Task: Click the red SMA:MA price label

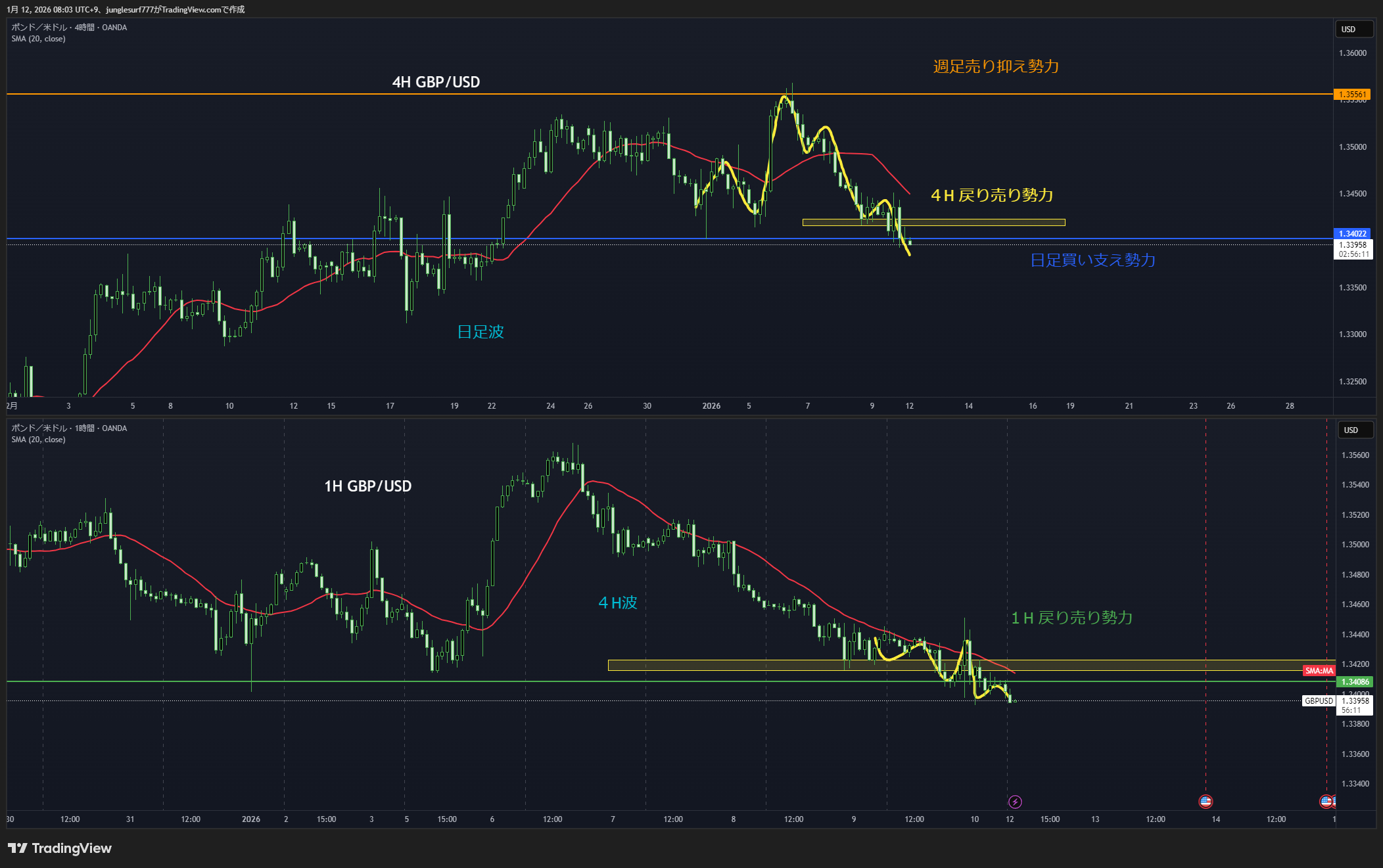Action: click(x=1319, y=671)
